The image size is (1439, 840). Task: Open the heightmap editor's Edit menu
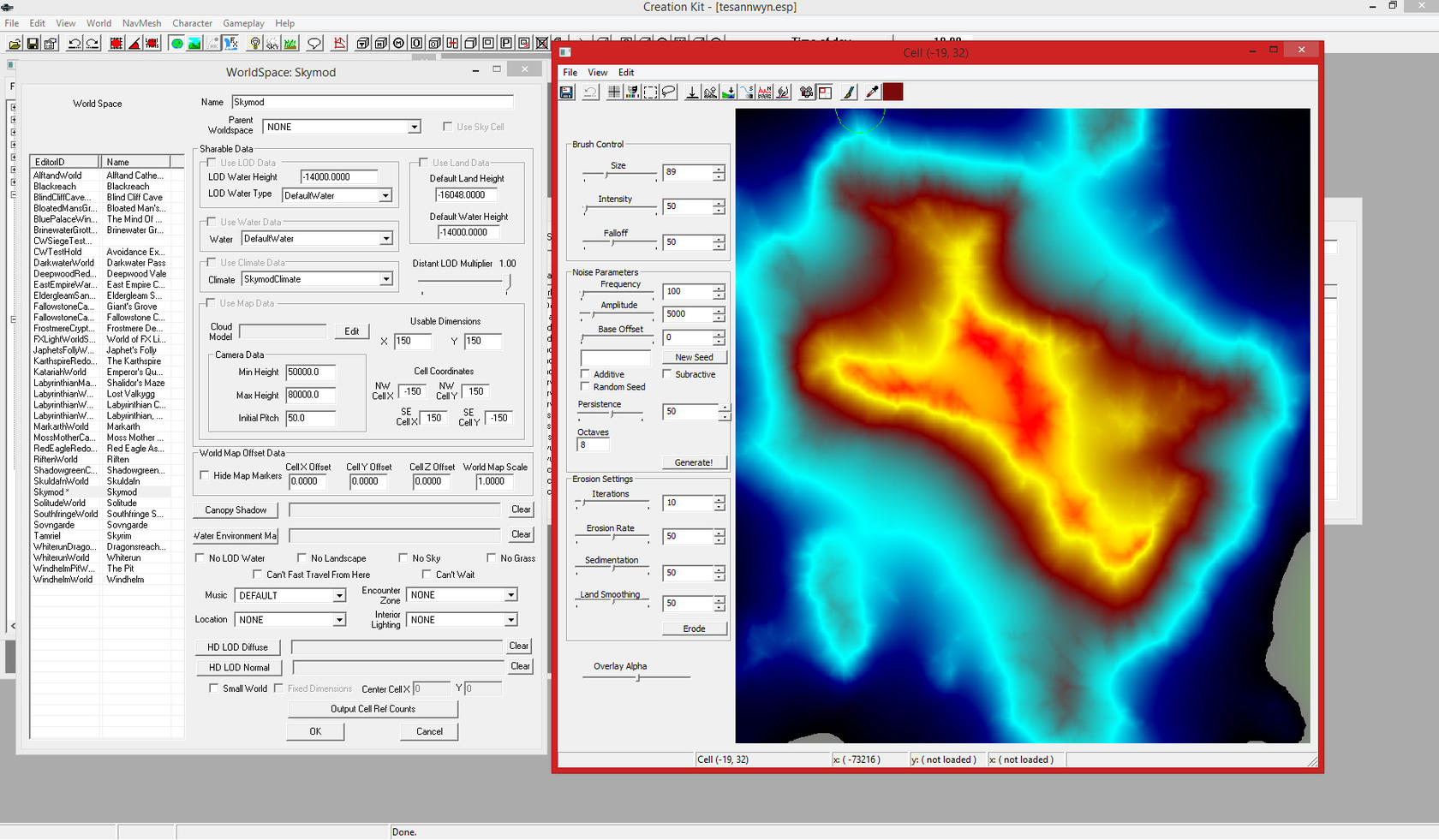pyautogui.click(x=626, y=73)
